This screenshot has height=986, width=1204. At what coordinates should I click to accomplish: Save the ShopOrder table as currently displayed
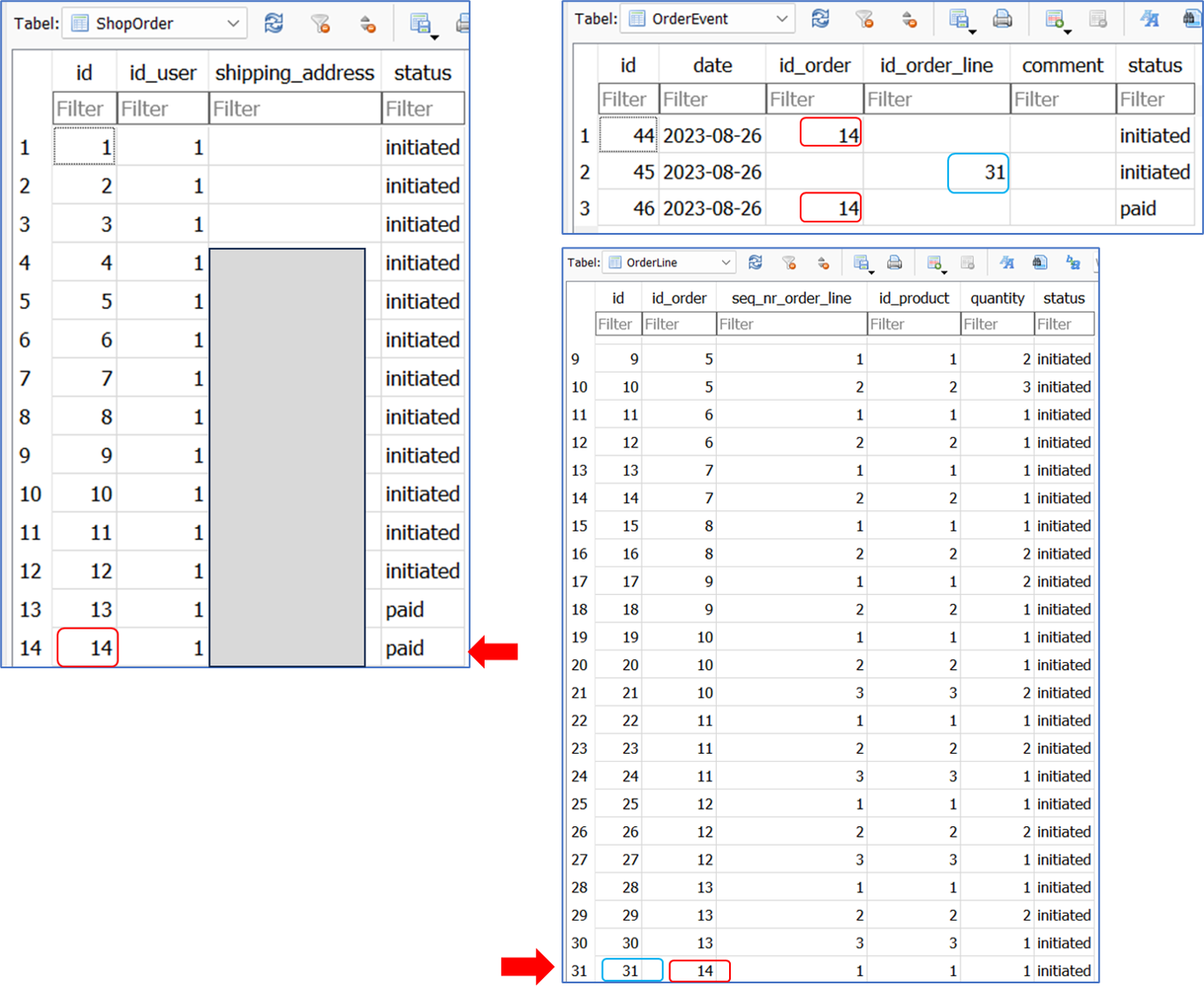(422, 24)
